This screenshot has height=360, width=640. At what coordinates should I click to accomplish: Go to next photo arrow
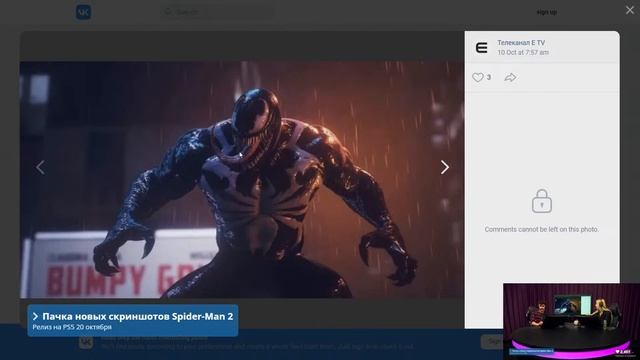click(444, 167)
